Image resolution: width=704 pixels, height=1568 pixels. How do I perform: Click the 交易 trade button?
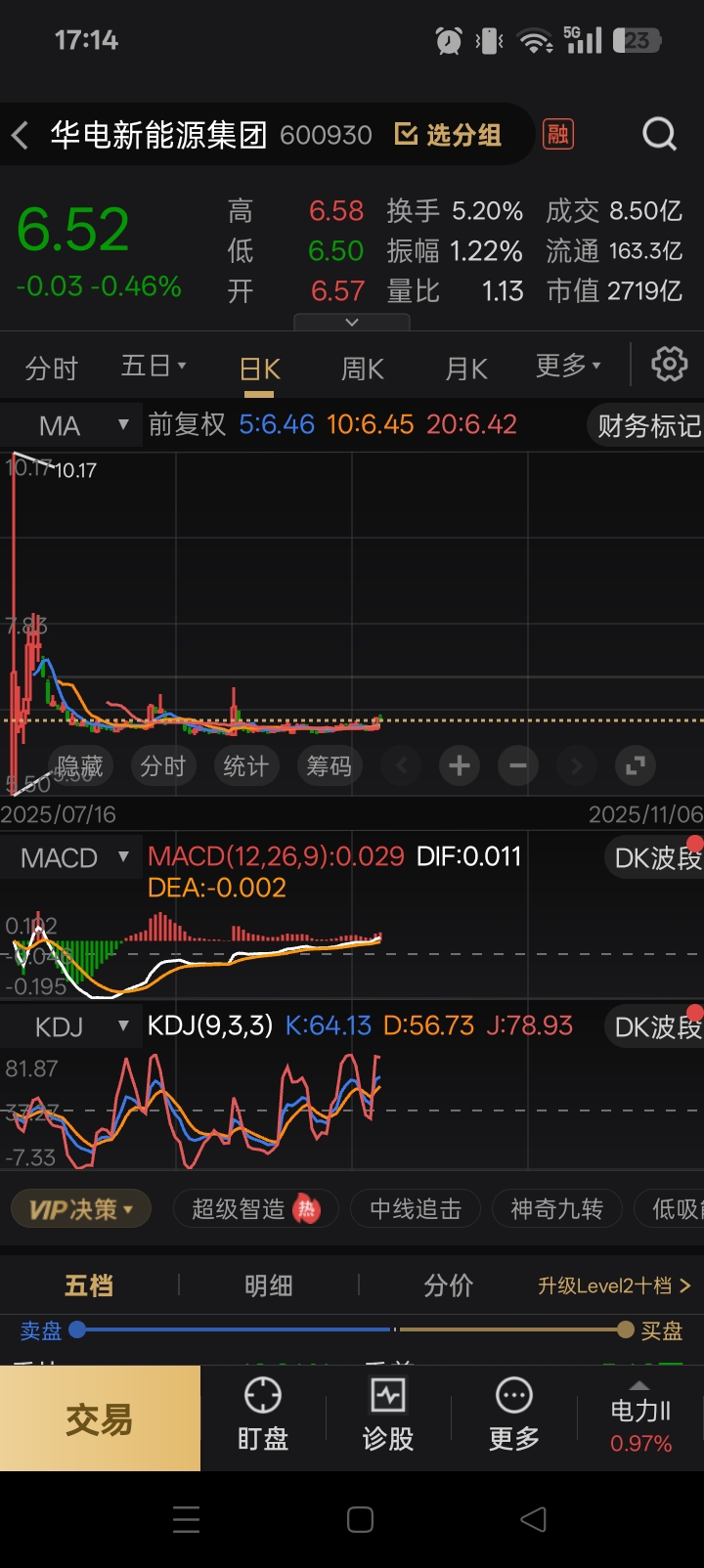tap(100, 1418)
